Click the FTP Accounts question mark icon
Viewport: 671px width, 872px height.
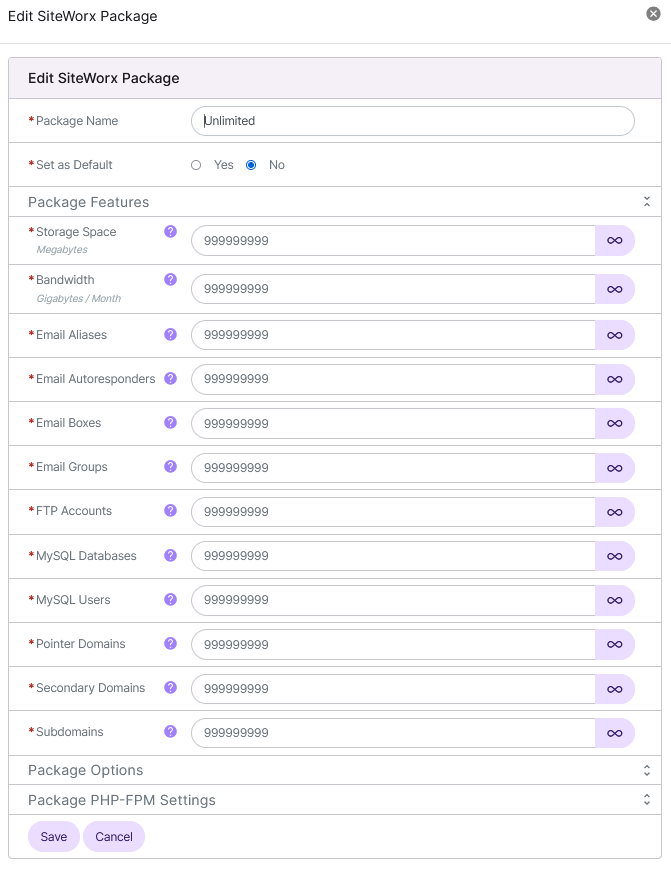(170, 510)
